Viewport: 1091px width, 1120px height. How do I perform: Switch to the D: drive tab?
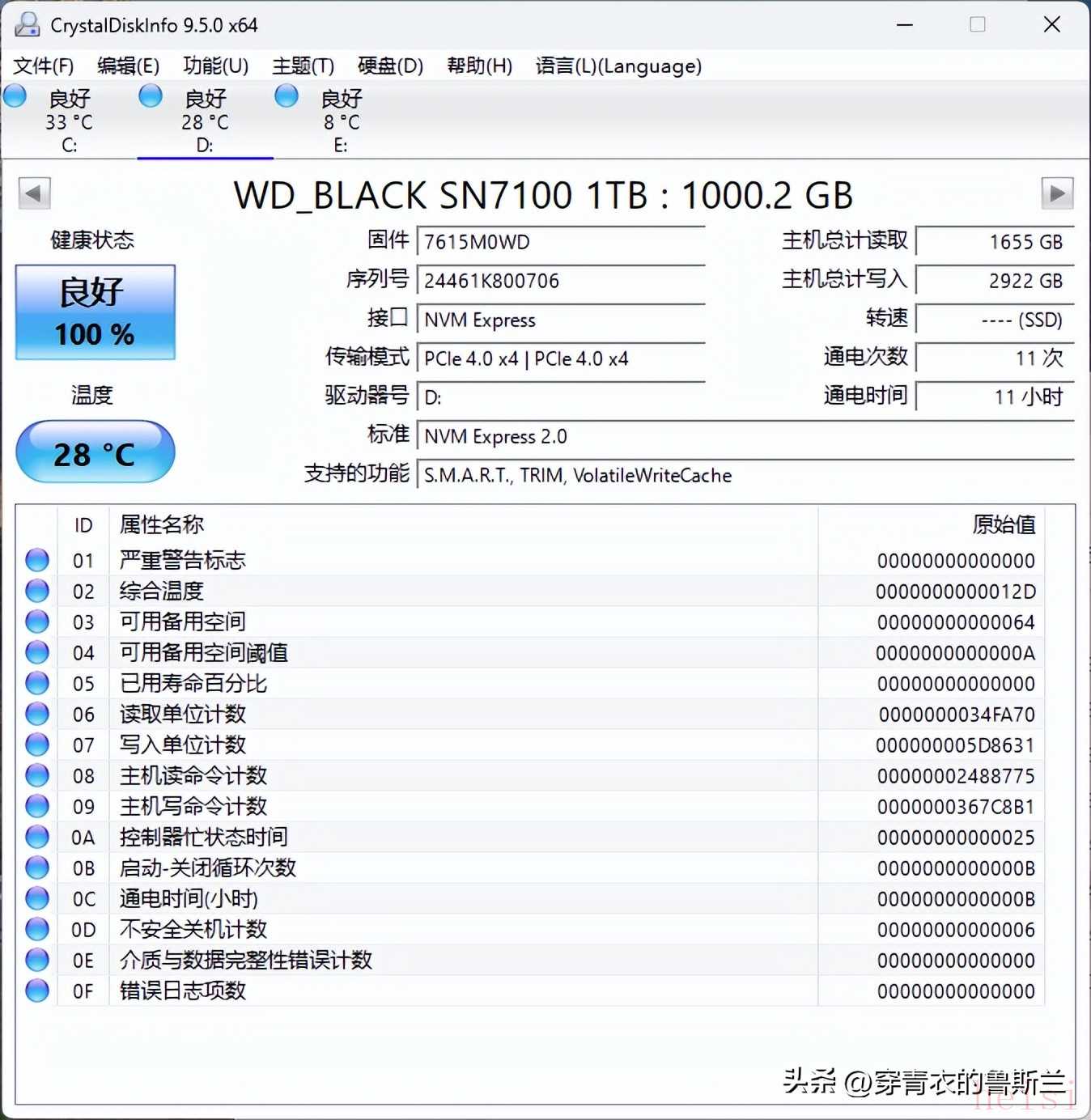[205, 121]
